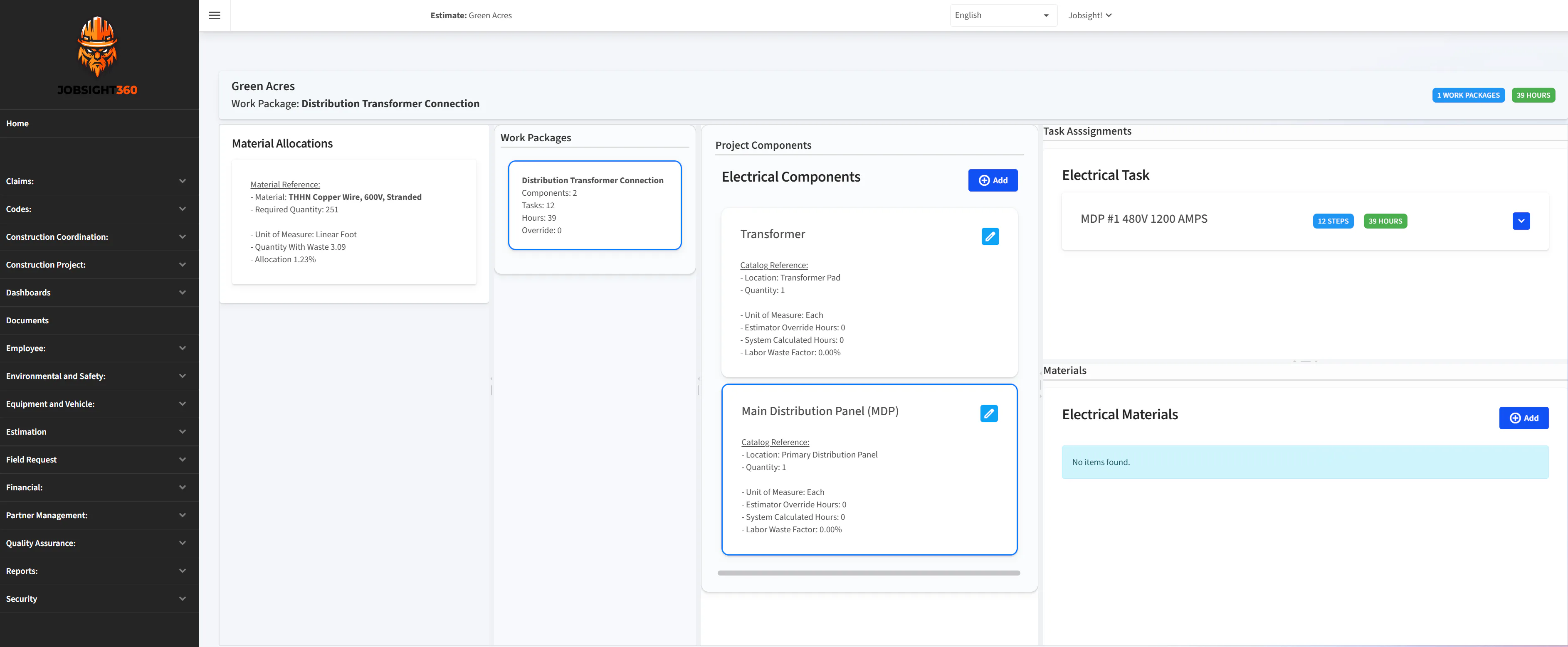Add an Electrical Component
The height and width of the screenshot is (647, 1568).
tap(992, 180)
